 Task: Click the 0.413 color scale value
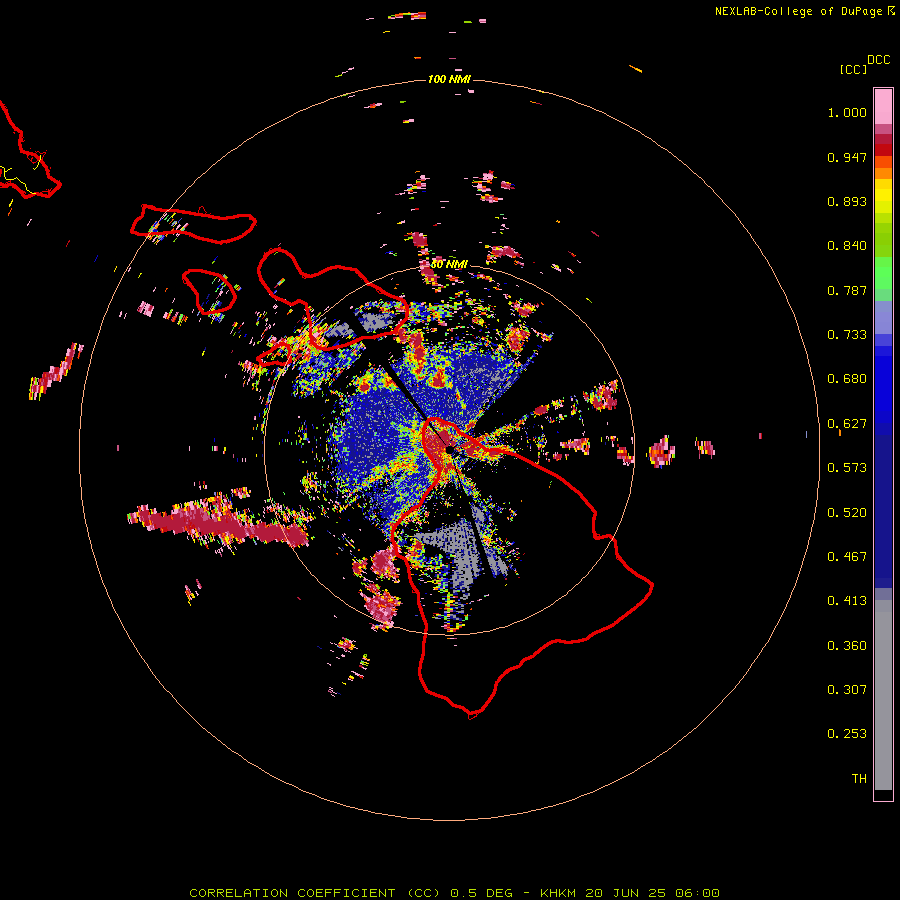click(x=847, y=601)
